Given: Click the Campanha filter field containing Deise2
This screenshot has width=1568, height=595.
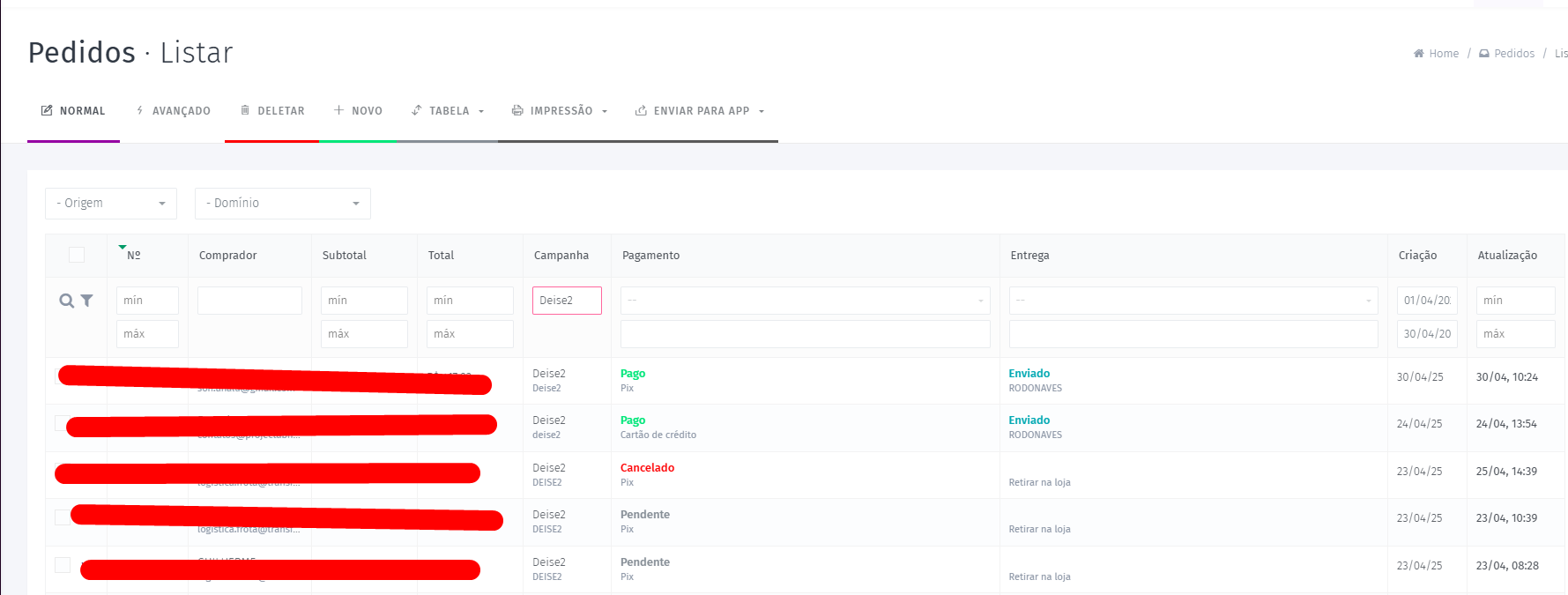Looking at the screenshot, I should [x=567, y=301].
